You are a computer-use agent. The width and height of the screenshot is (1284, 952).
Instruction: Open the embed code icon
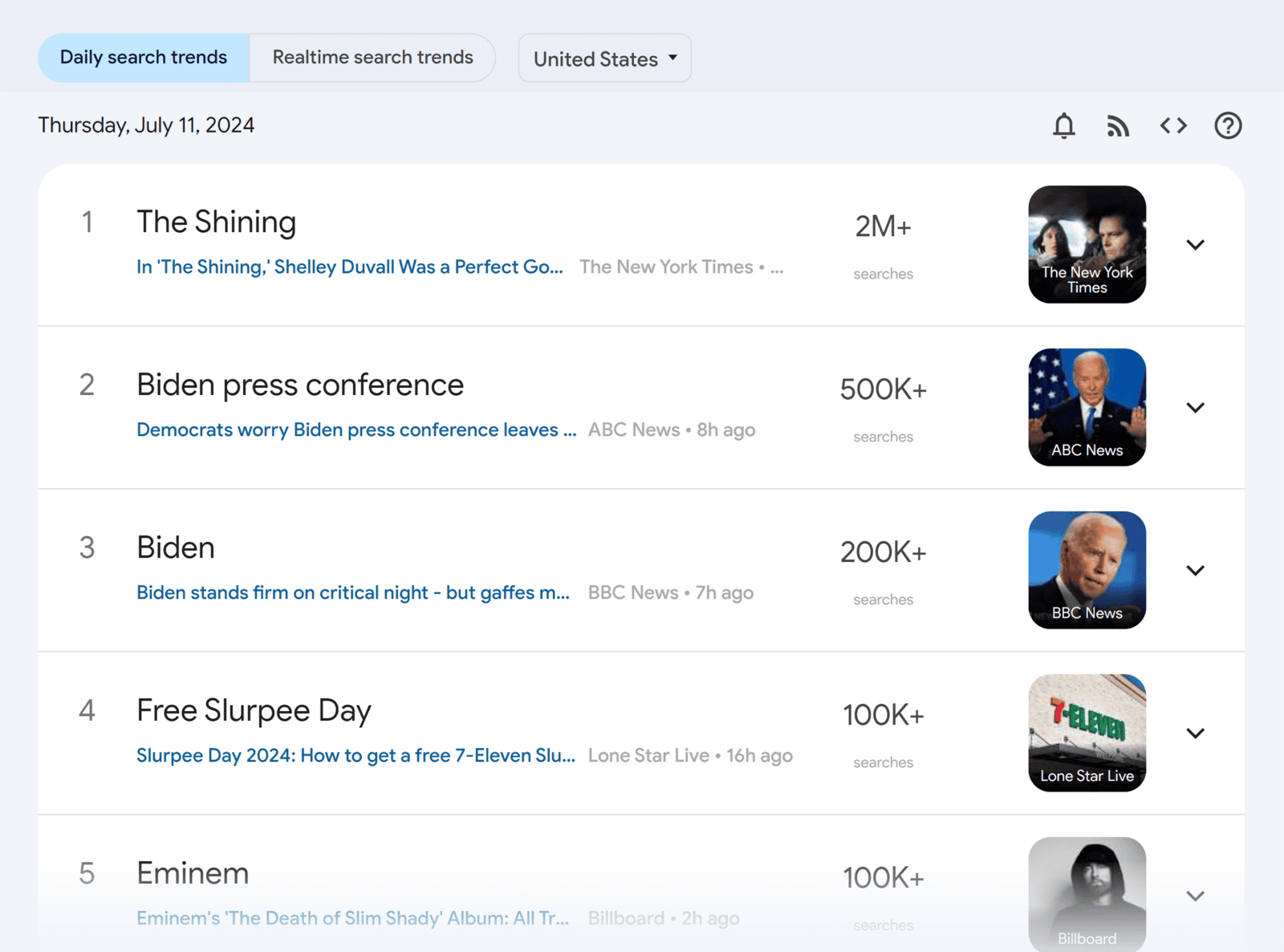pos(1172,125)
